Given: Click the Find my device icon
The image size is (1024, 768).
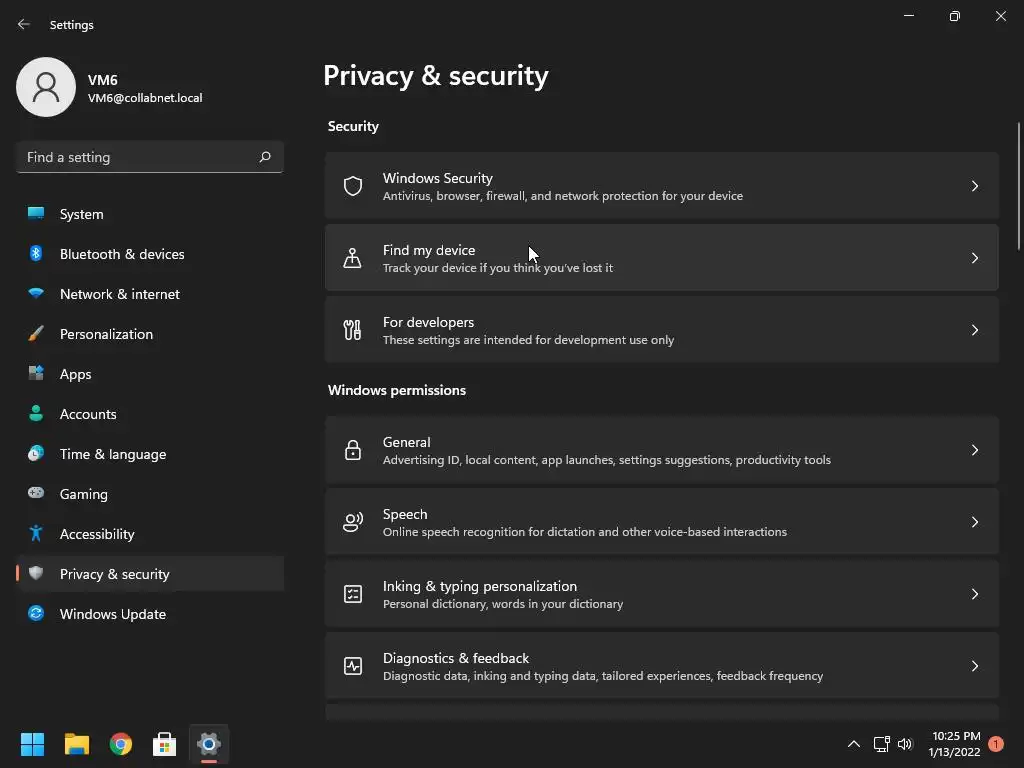Looking at the screenshot, I should [x=353, y=258].
